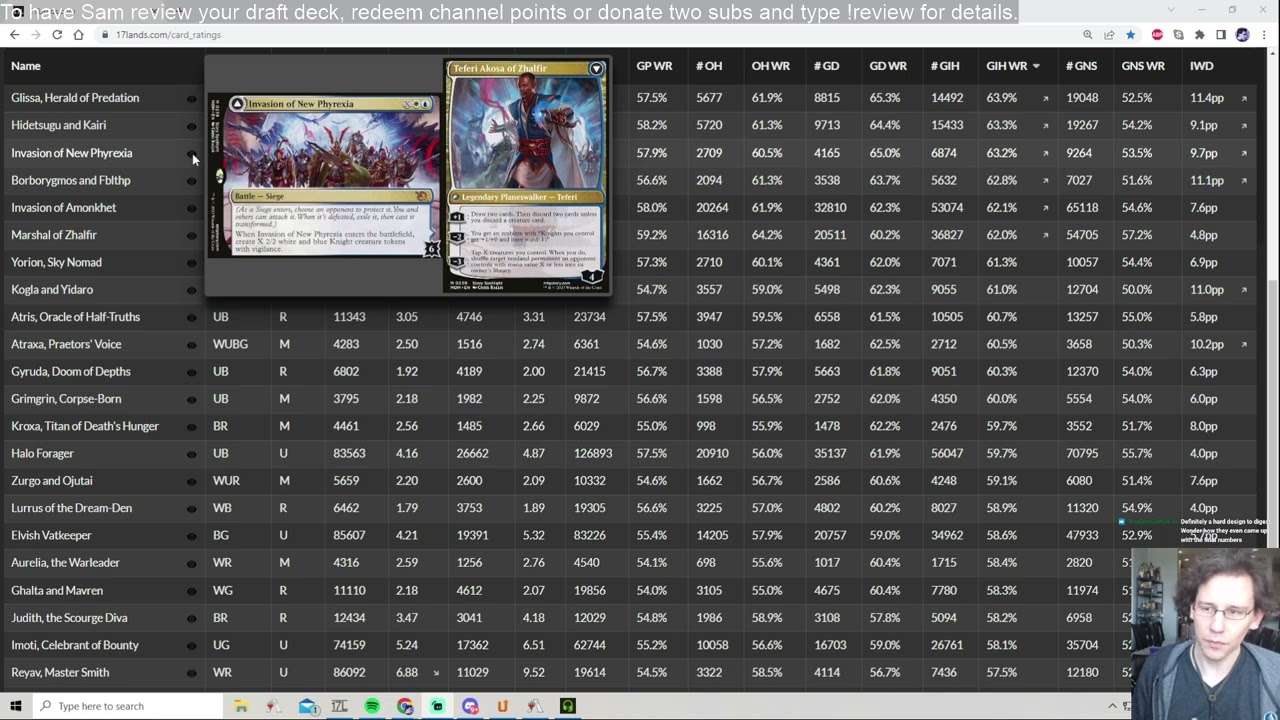This screenshot has width=1280, height=720.
Task: Sort table by GNS WR column header
Action: (1143, 66)
